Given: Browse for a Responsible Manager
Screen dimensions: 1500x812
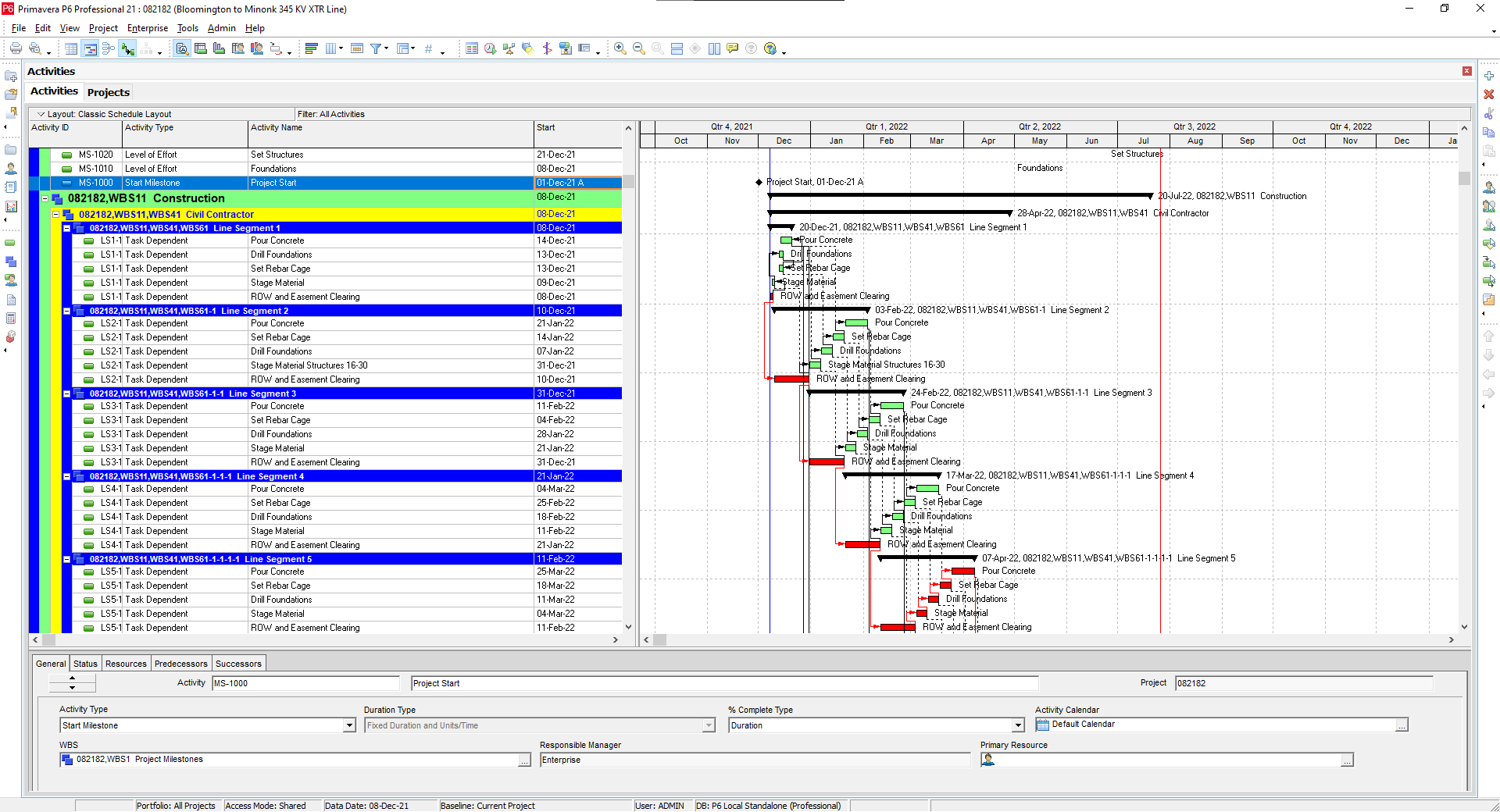Looking at the screenshot, I should point(961,760).
